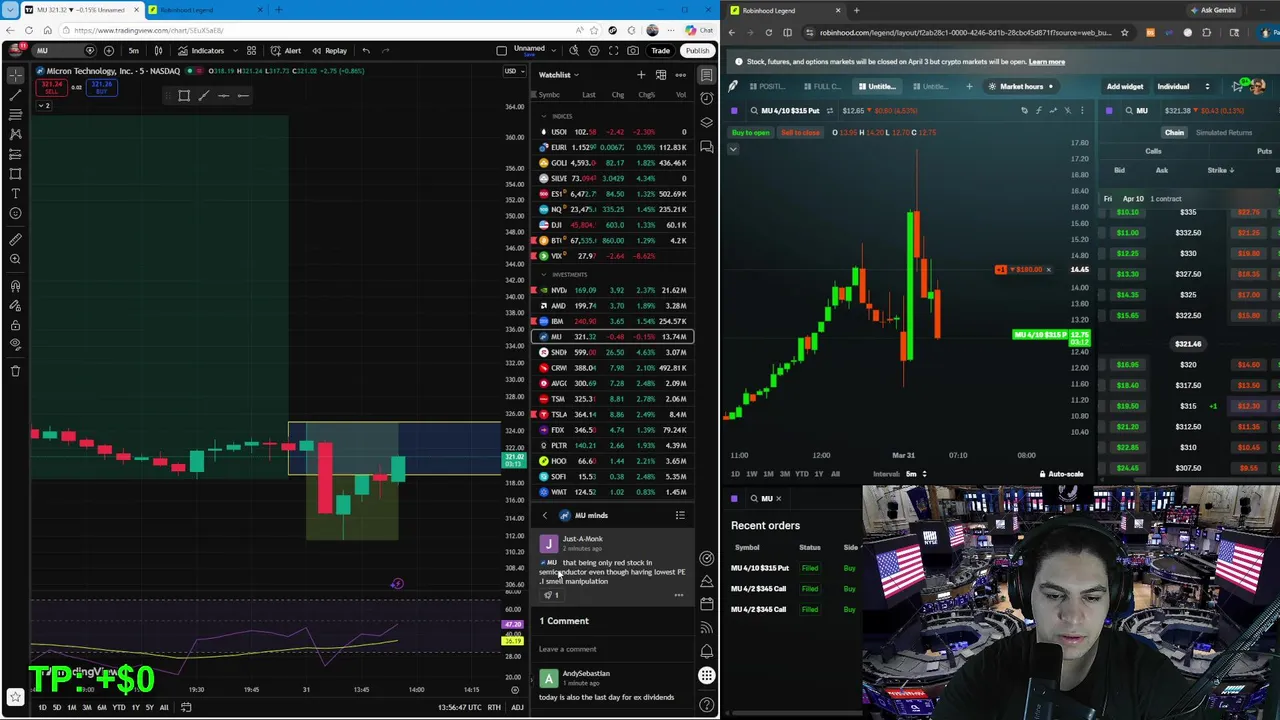Screen dimensions: 1280x720
Task: Click the Trade button in TradingView
Action: [x=661, y=50]
